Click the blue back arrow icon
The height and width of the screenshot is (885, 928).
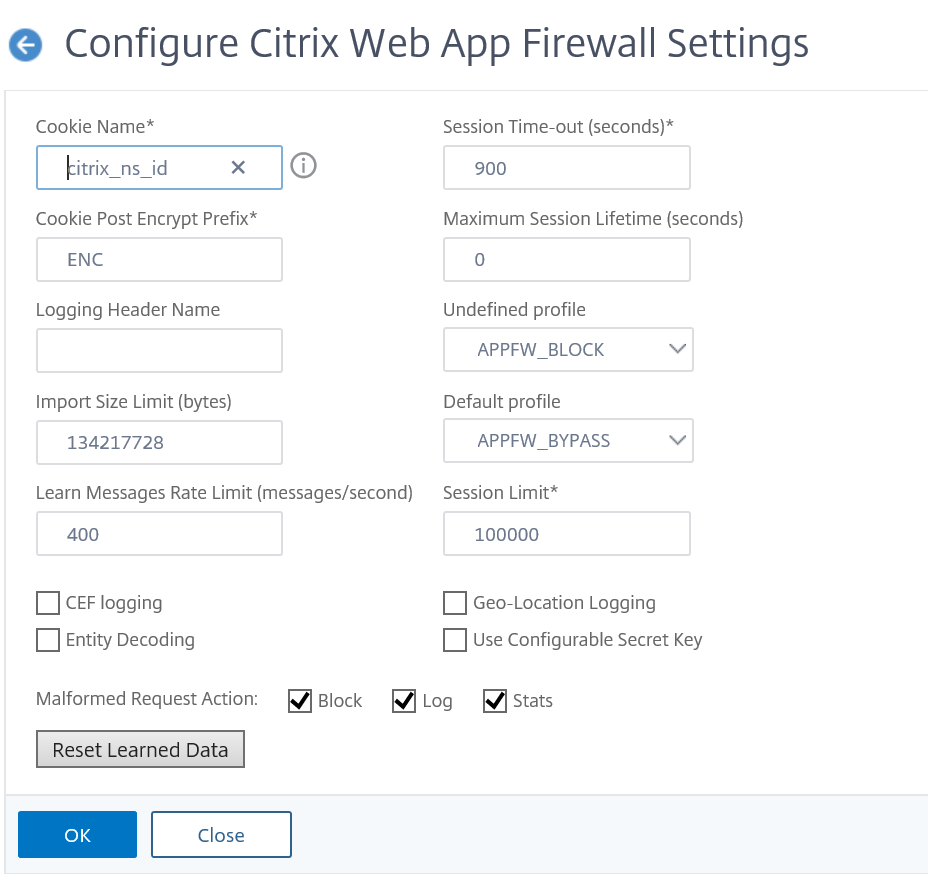coord(25,44)
